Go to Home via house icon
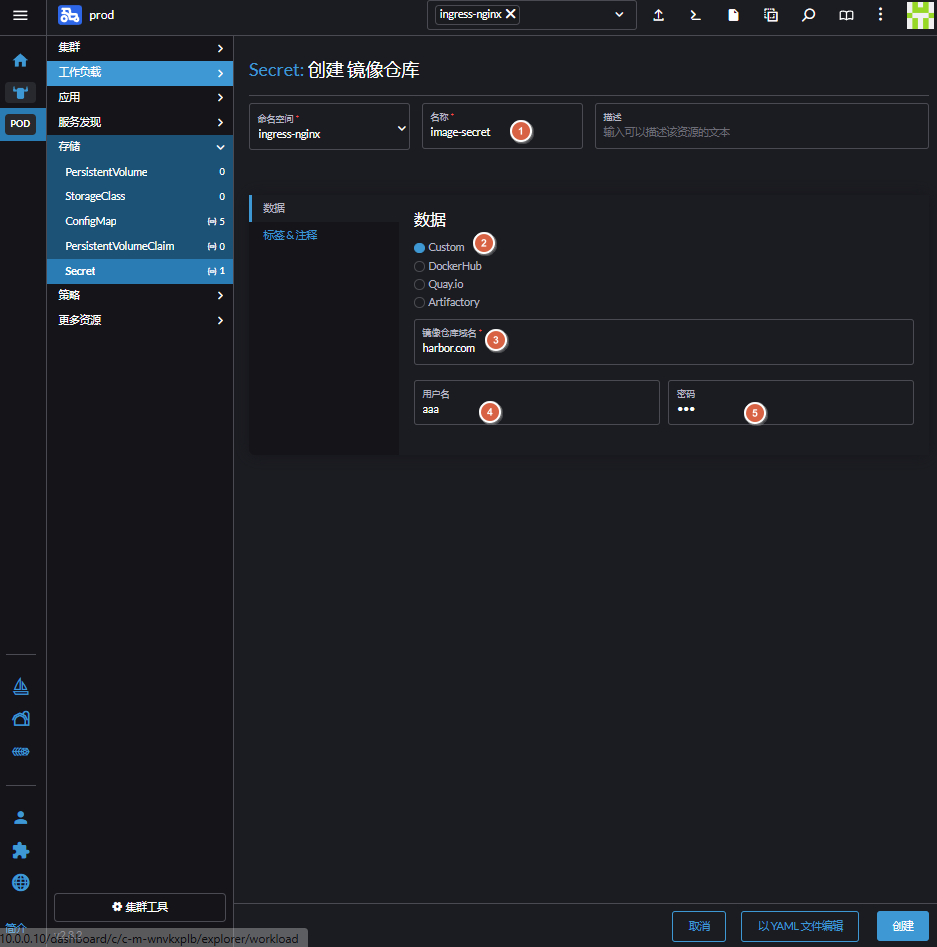 (x=21, y=60)
